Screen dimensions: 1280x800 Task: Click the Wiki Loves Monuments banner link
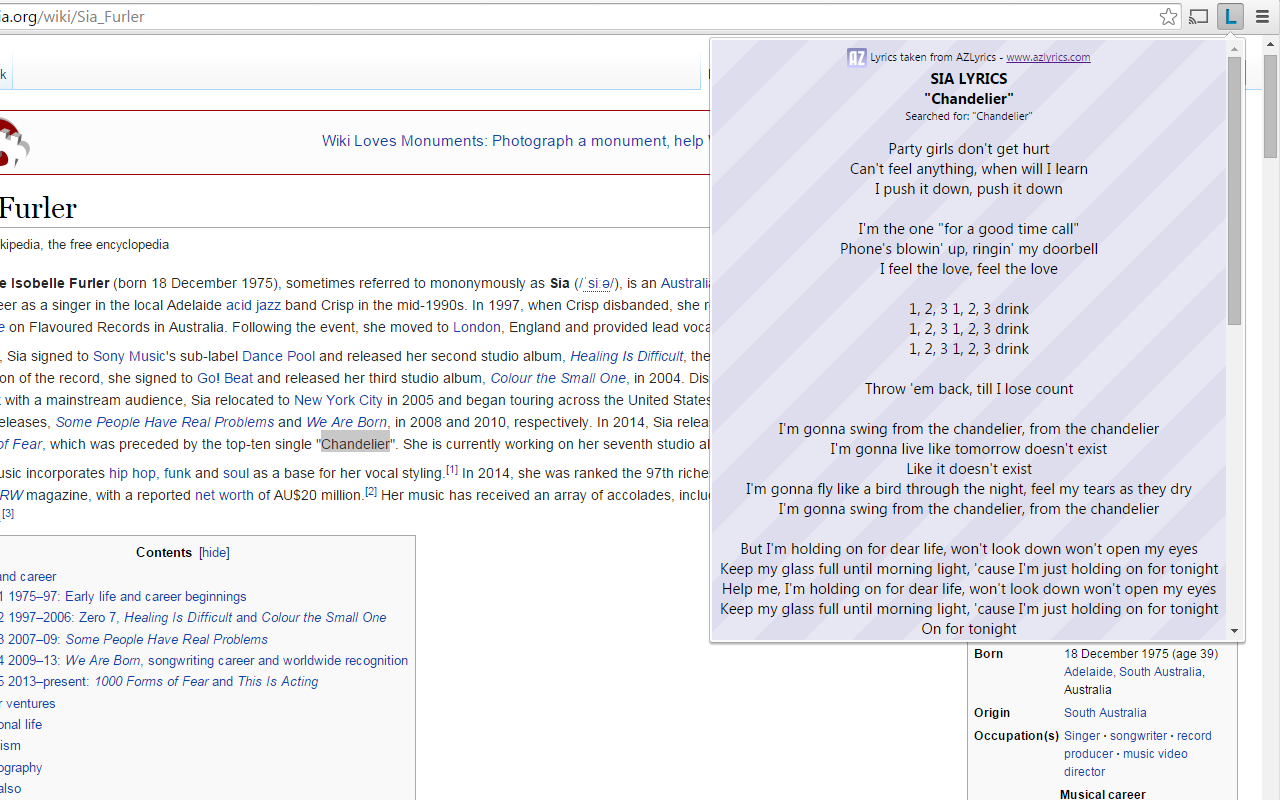point(512,141)
